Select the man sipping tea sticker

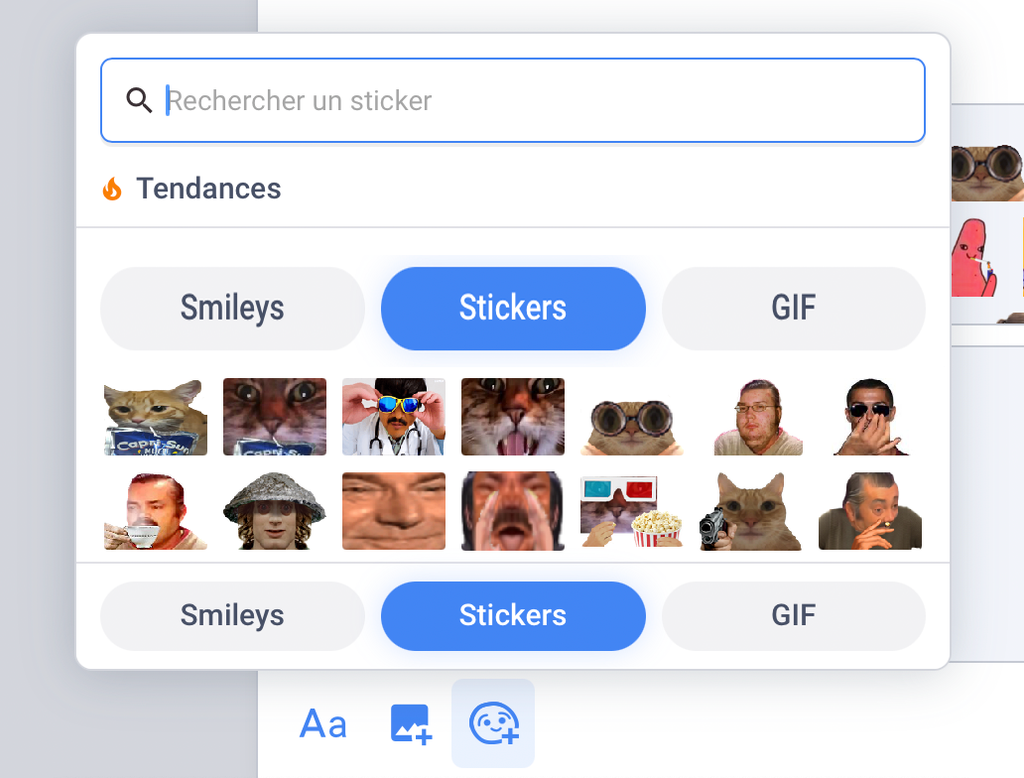156,511
